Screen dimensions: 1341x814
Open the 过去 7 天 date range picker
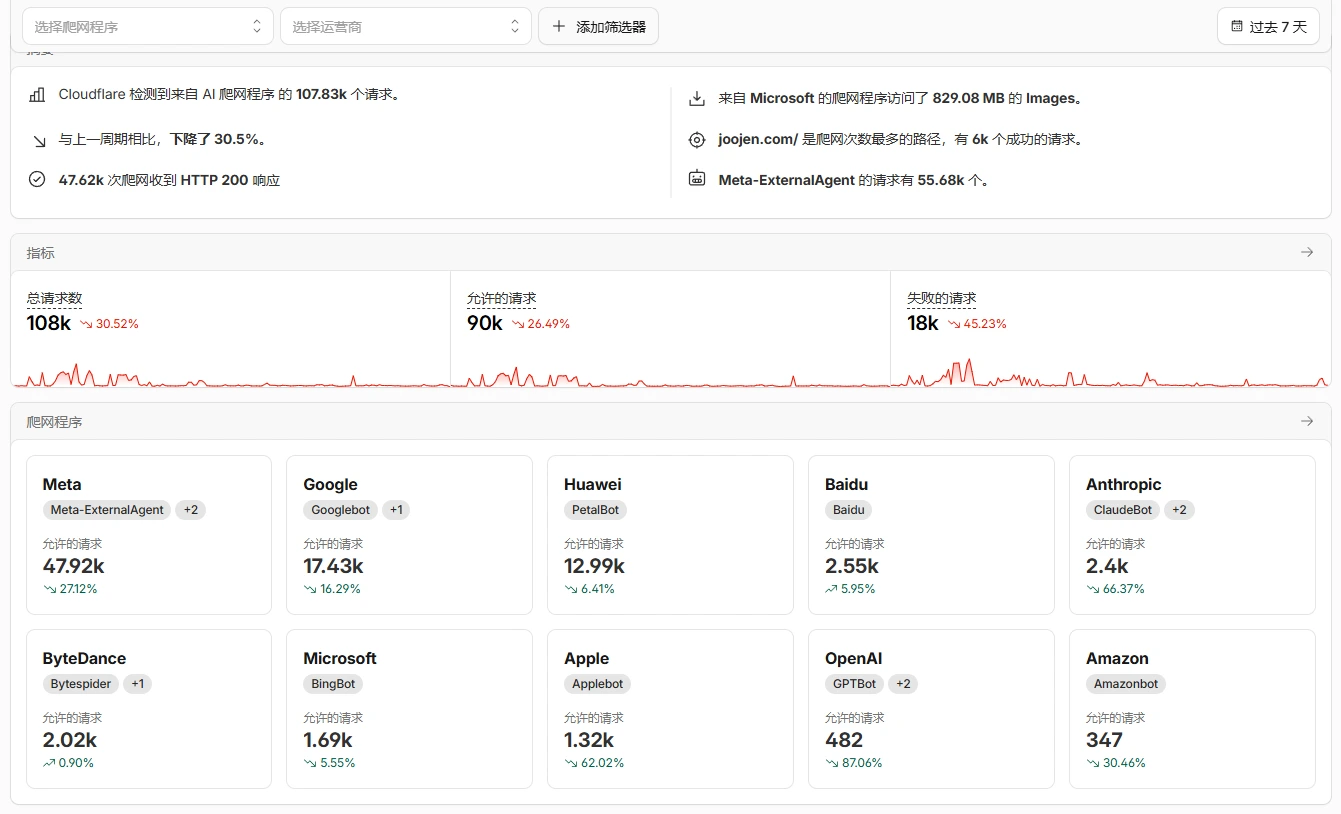tap(1268, 27)
